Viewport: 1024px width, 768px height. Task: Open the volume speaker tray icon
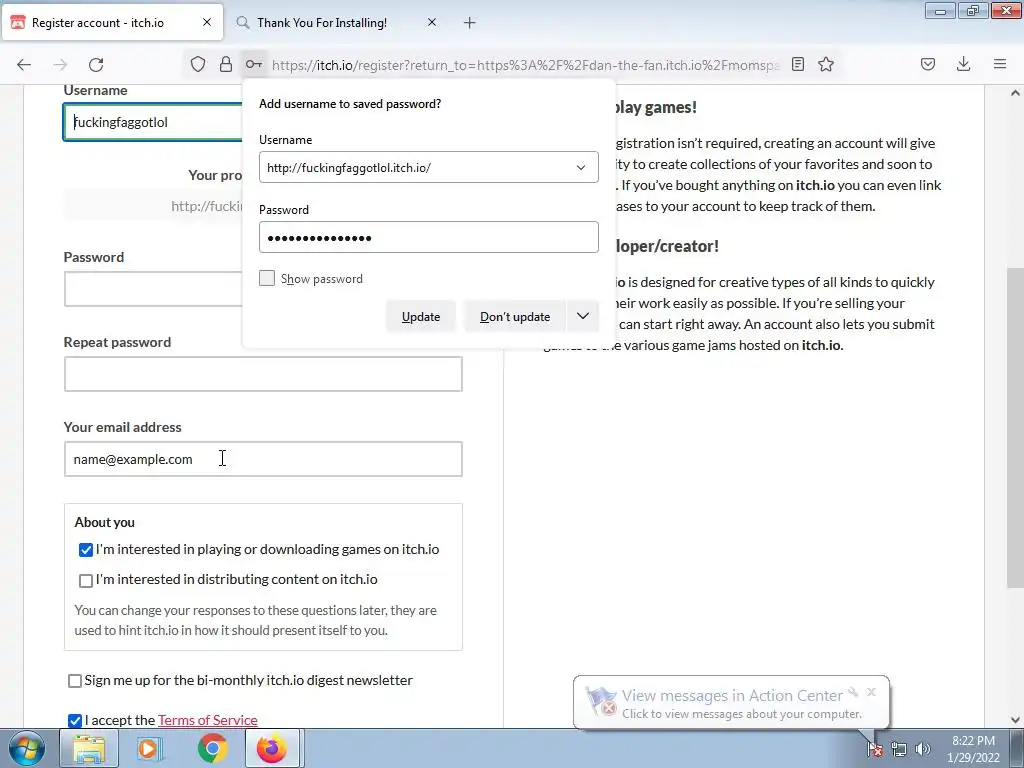click(922, 749)
